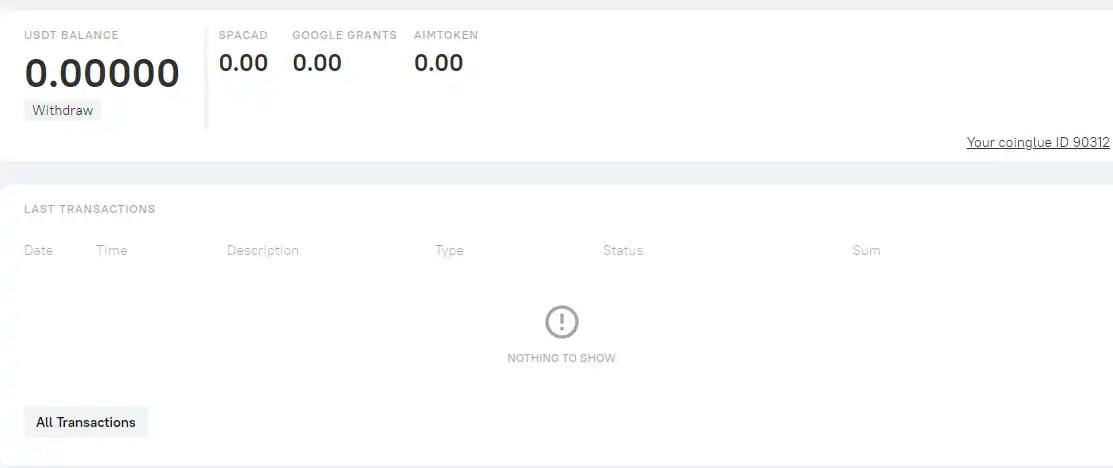Click the Type column header

pyautogui.click(x=449, y=251)
